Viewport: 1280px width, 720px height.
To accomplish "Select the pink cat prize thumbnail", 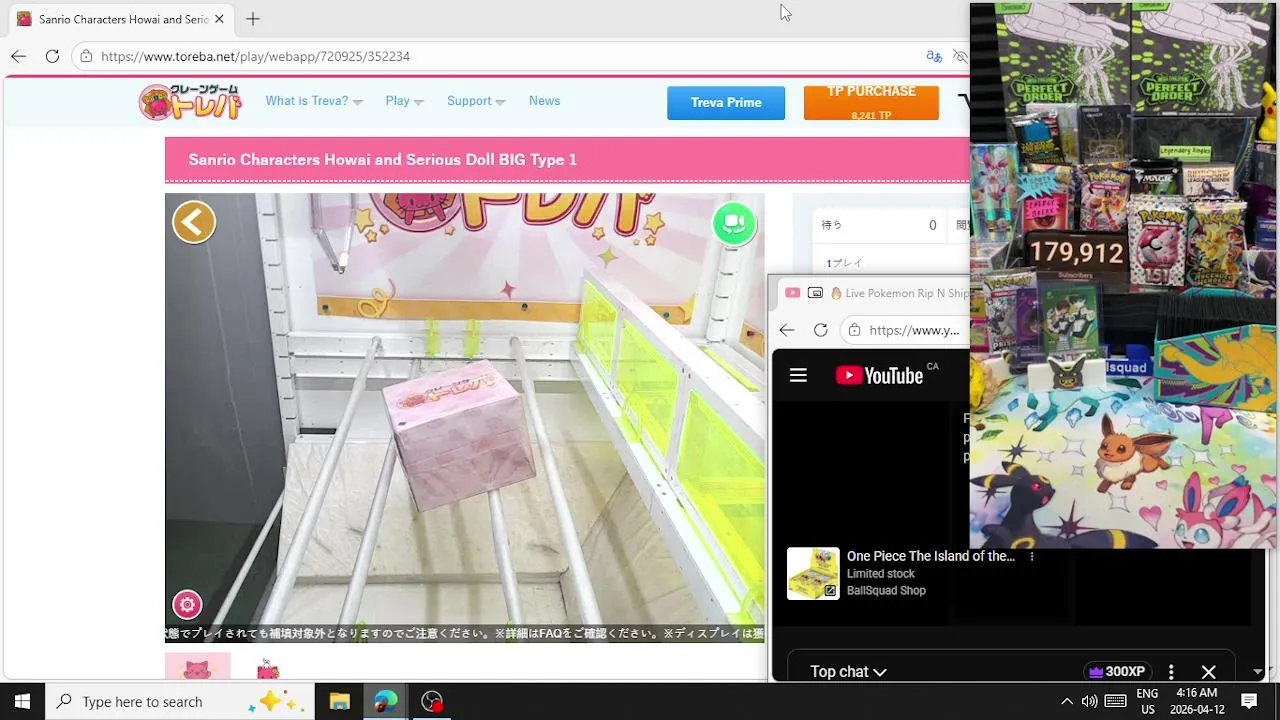I will click(197, 666).
